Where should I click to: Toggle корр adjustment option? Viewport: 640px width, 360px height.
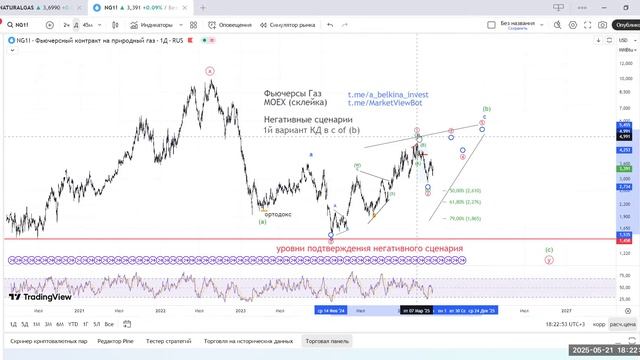pyautogui.click(x=599, y=324)
